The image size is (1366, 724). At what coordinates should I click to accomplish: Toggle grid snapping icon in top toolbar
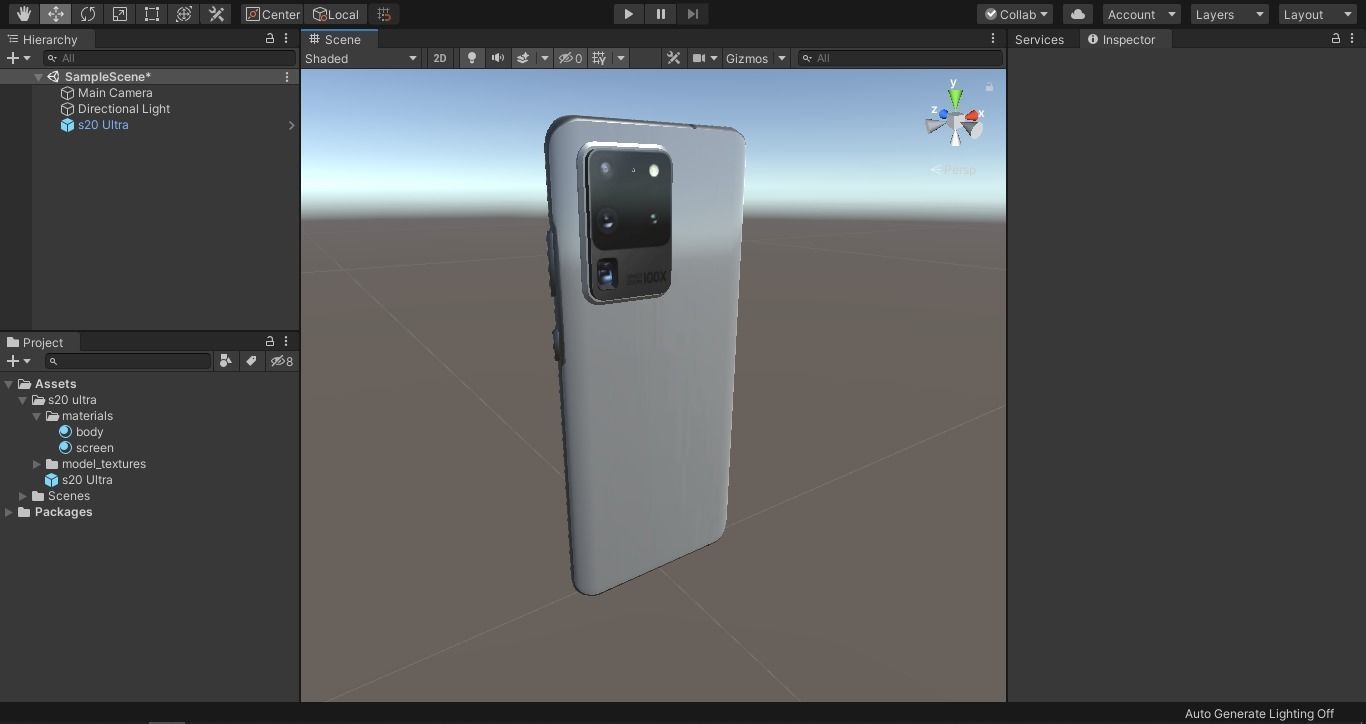384,14
